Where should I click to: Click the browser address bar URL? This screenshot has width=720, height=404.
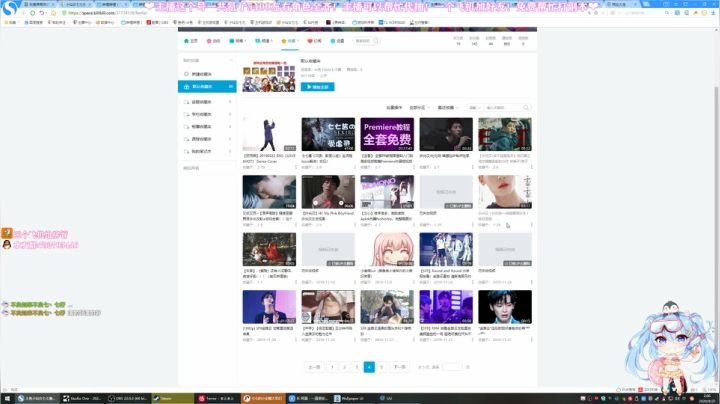coord(107,13)
